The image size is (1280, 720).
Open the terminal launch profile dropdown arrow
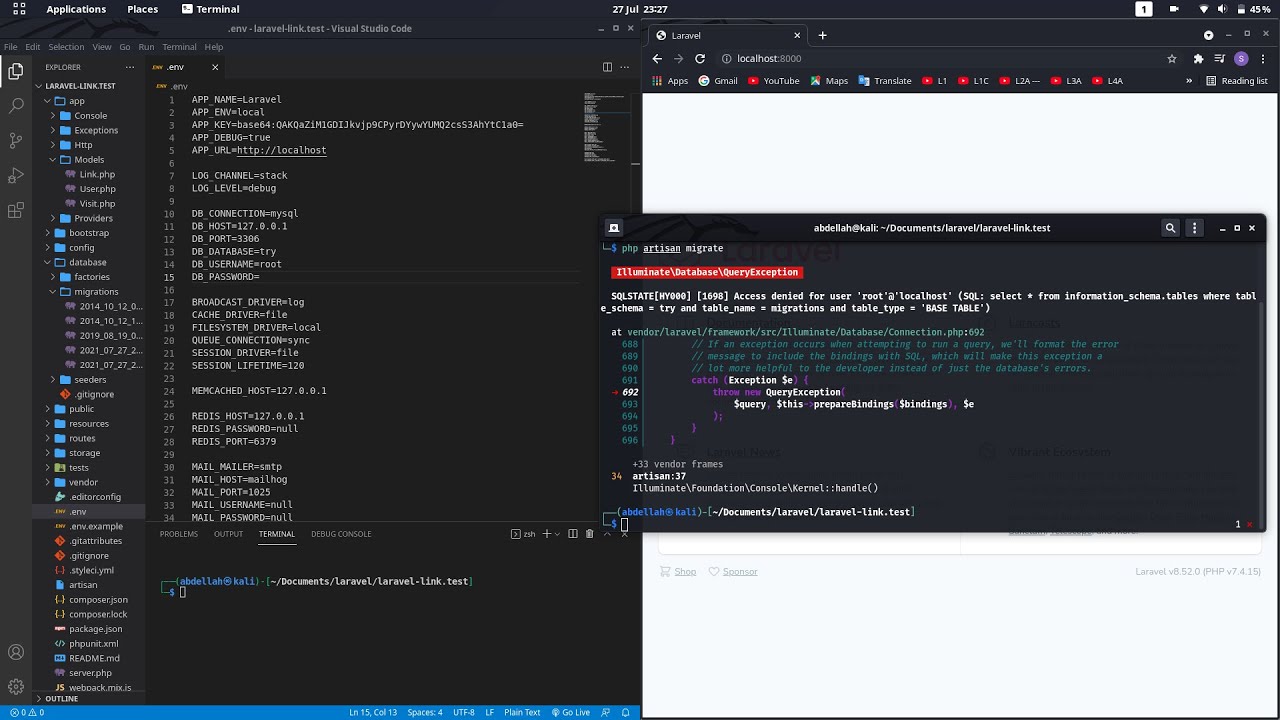pos(558,534)
